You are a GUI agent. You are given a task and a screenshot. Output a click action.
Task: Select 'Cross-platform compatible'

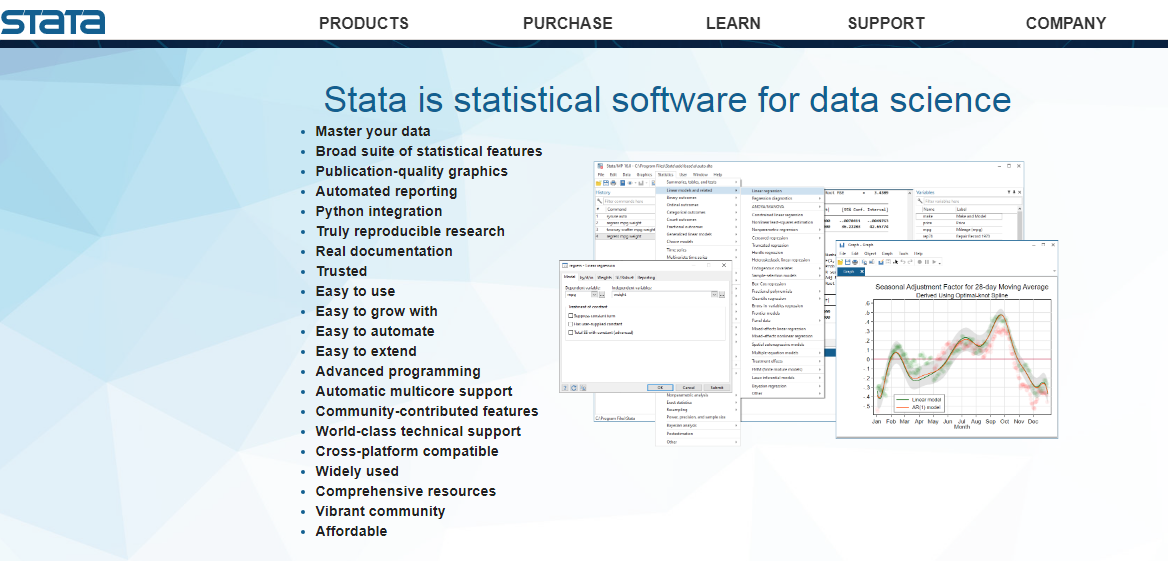(407, 451)
